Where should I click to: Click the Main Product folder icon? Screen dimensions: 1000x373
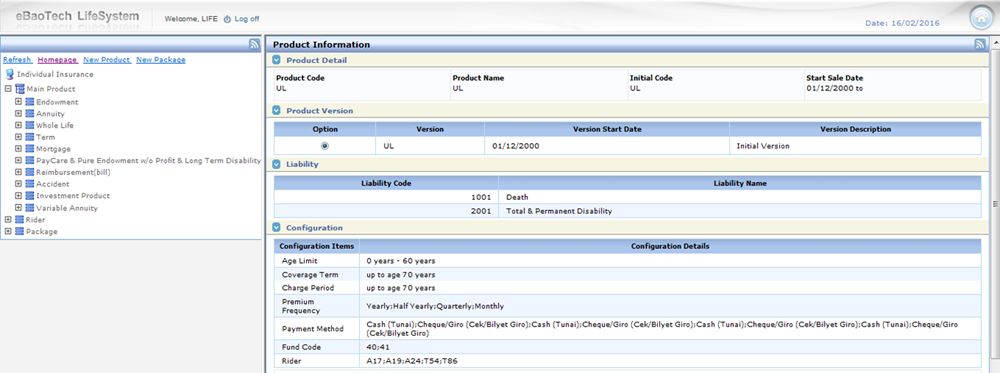20,89
